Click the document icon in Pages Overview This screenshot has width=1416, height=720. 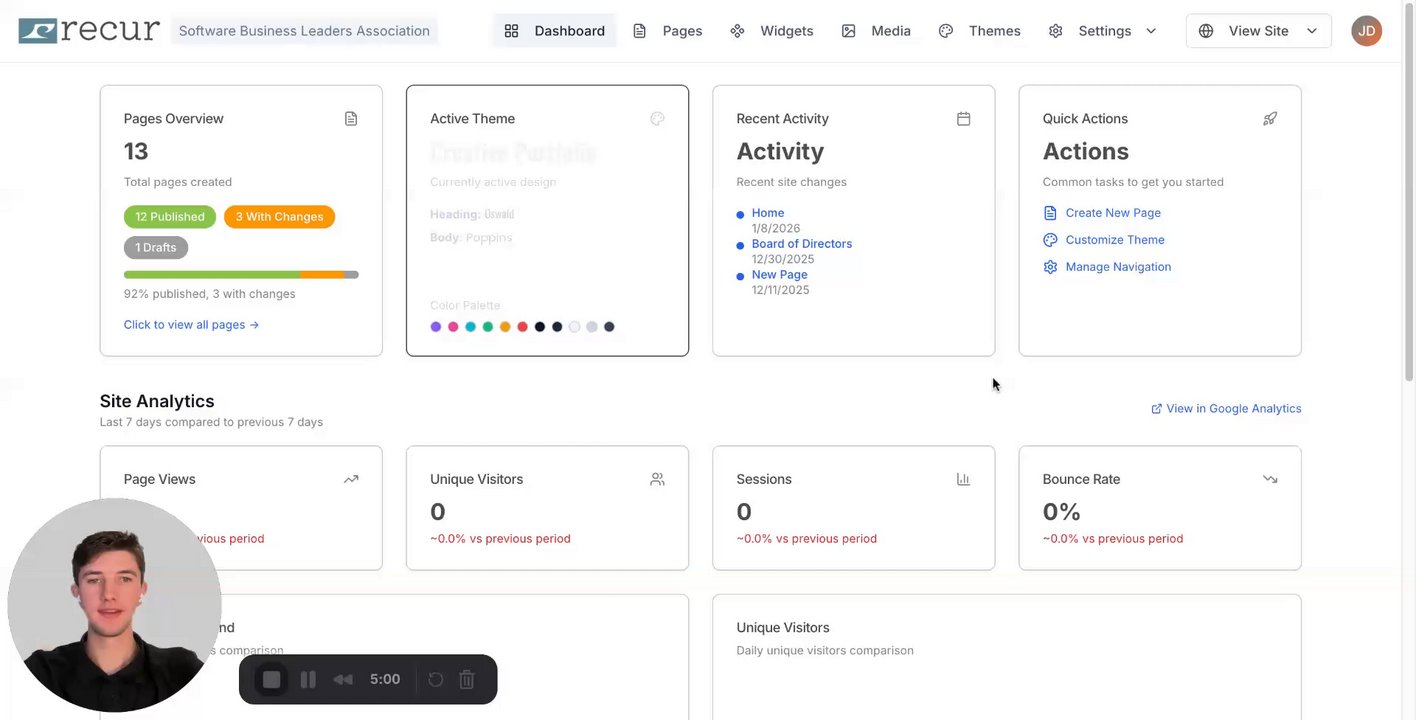(351, 119)
